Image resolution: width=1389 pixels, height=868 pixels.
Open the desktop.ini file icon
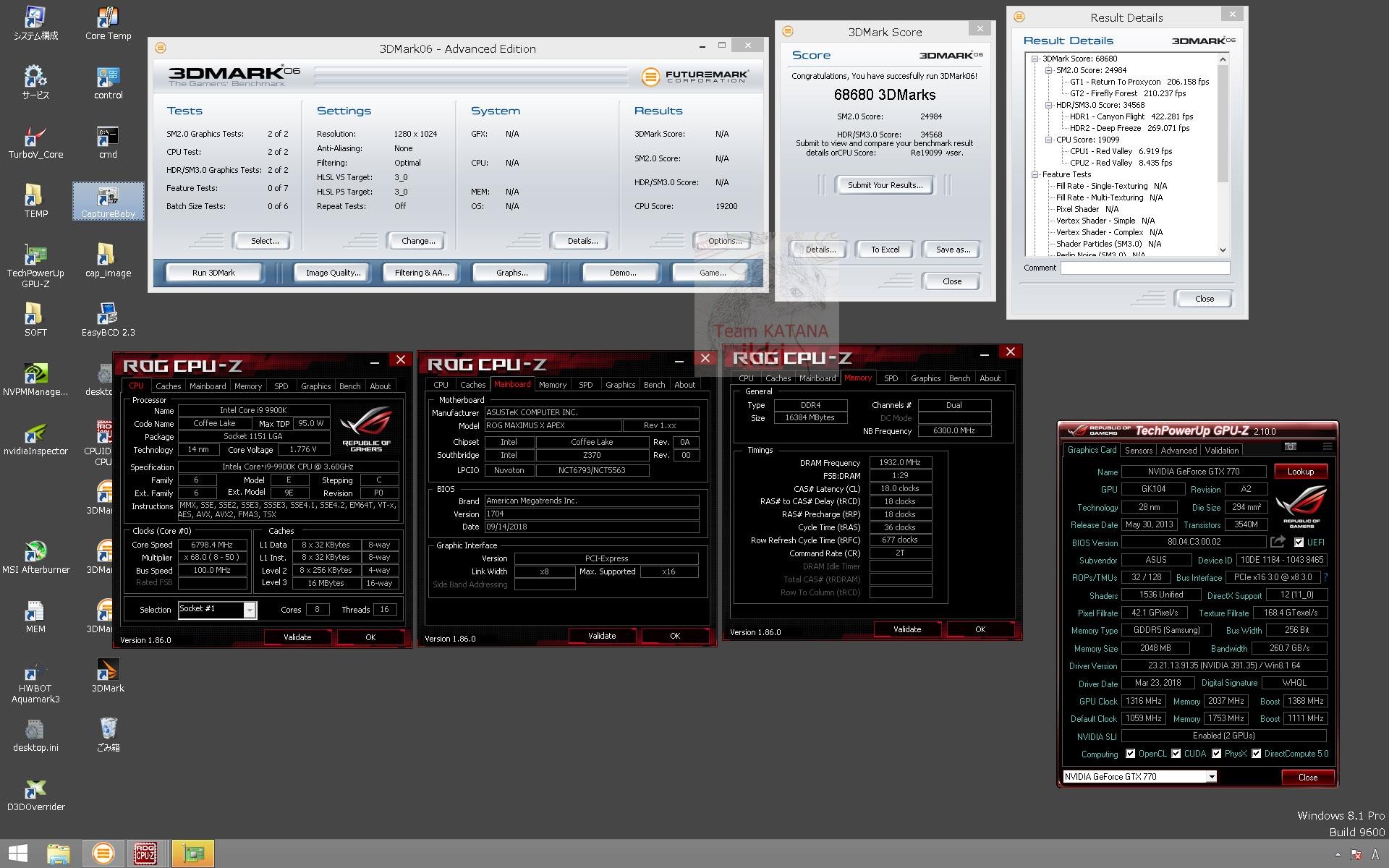(35, 736)
